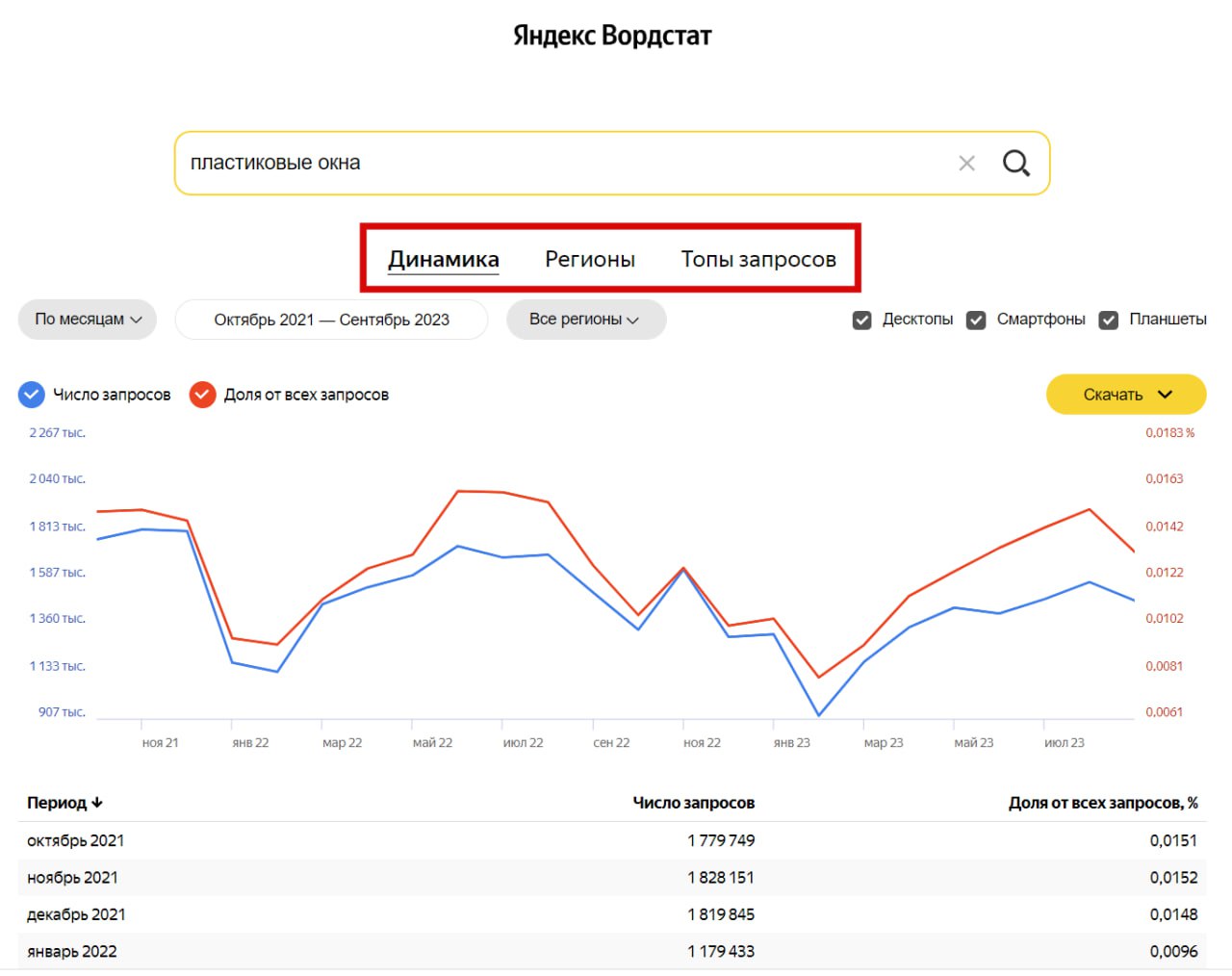The image size is (1232, 976).
Task: Click the share value 0,0151
Action: tap(1173, 840)
